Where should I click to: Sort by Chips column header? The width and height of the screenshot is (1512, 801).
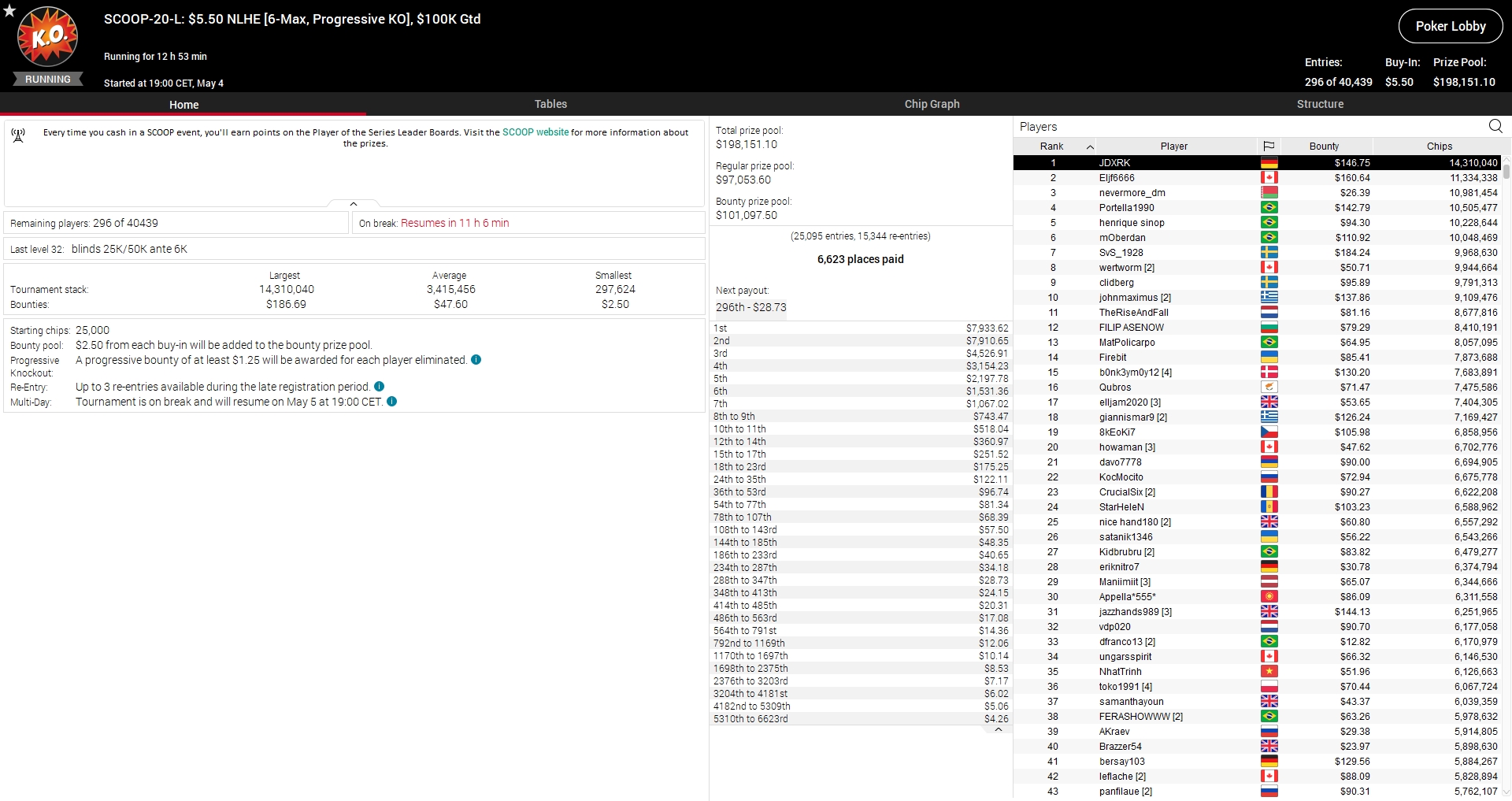tap(1439, 146)
